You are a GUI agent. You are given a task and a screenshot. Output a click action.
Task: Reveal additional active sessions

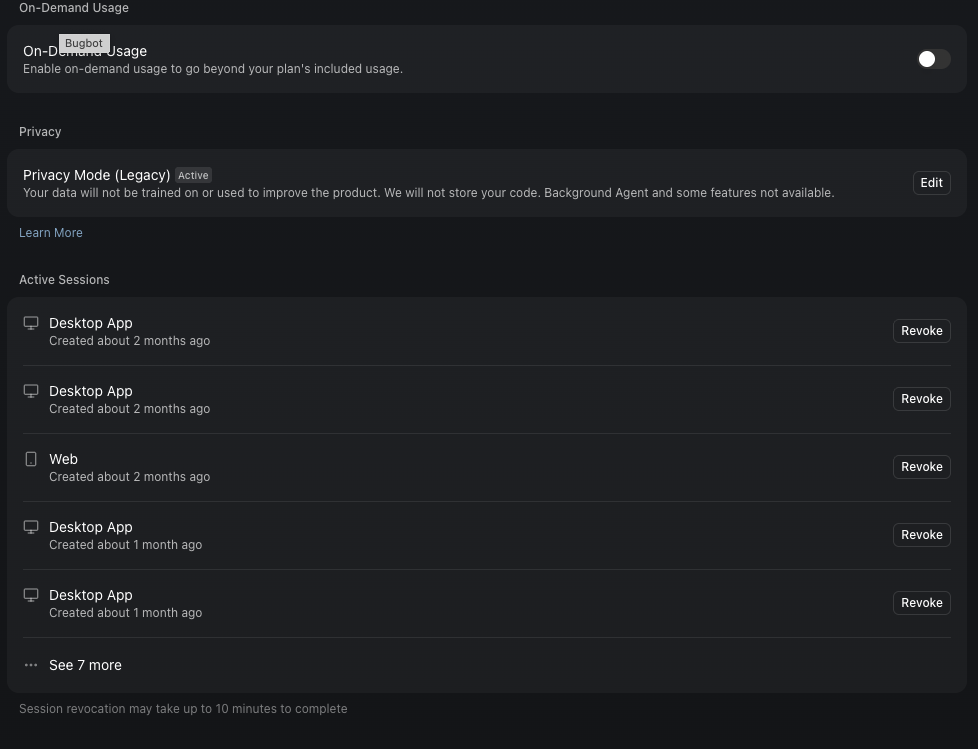coord(85,665)
